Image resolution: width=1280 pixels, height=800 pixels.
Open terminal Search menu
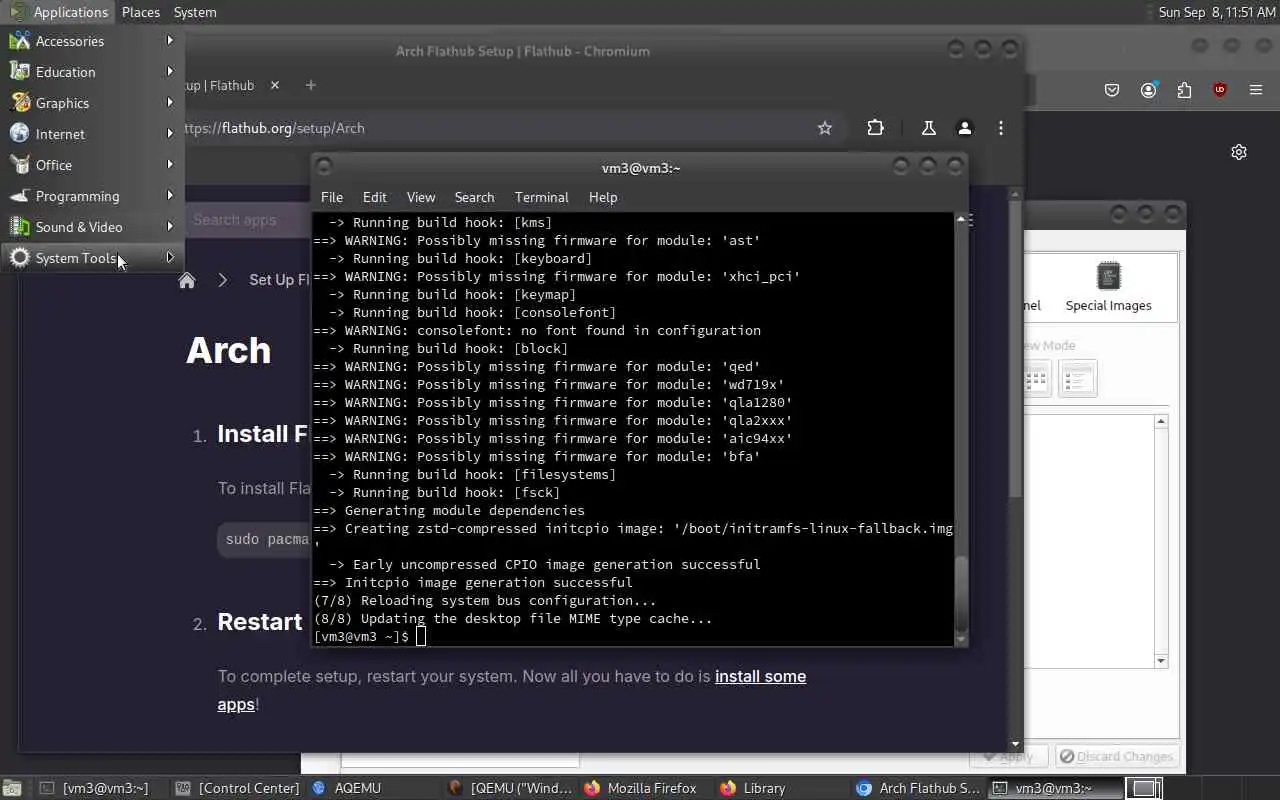pos(474,197)
